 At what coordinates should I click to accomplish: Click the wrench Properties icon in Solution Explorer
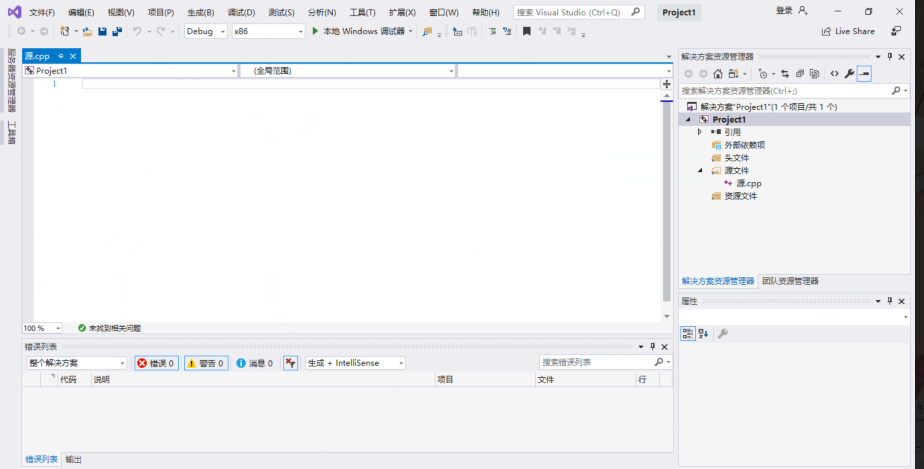[849, 74]
